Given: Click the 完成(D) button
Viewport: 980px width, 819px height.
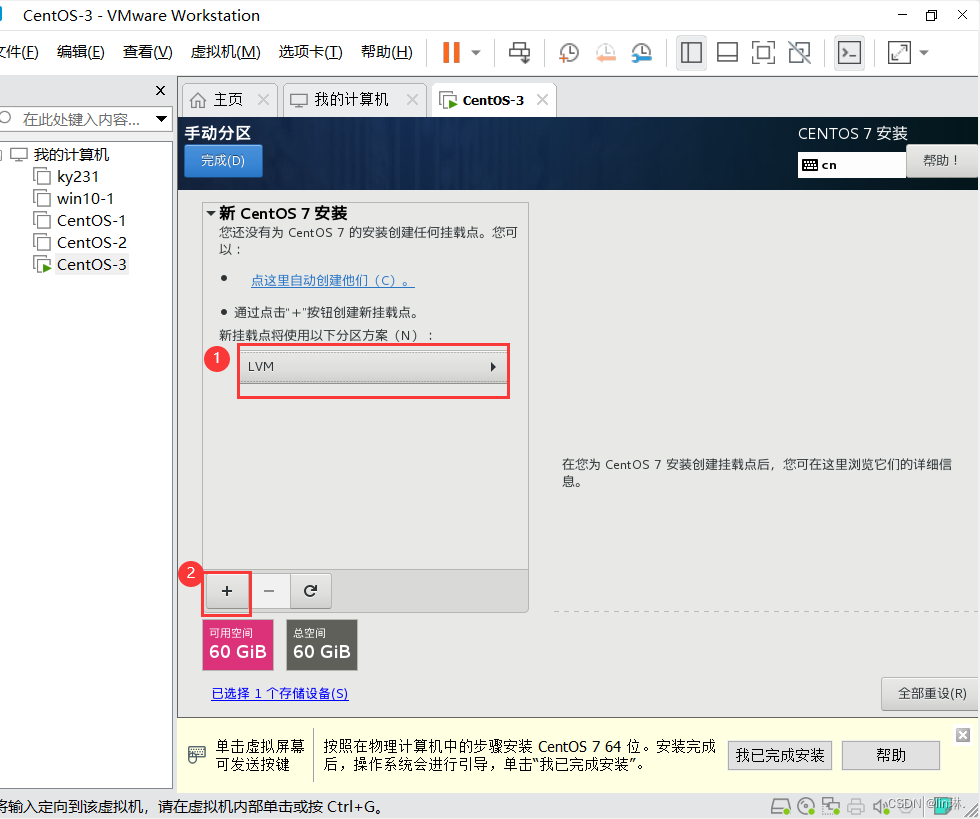Looking at the screenshot, I should (x=223, y=161).
